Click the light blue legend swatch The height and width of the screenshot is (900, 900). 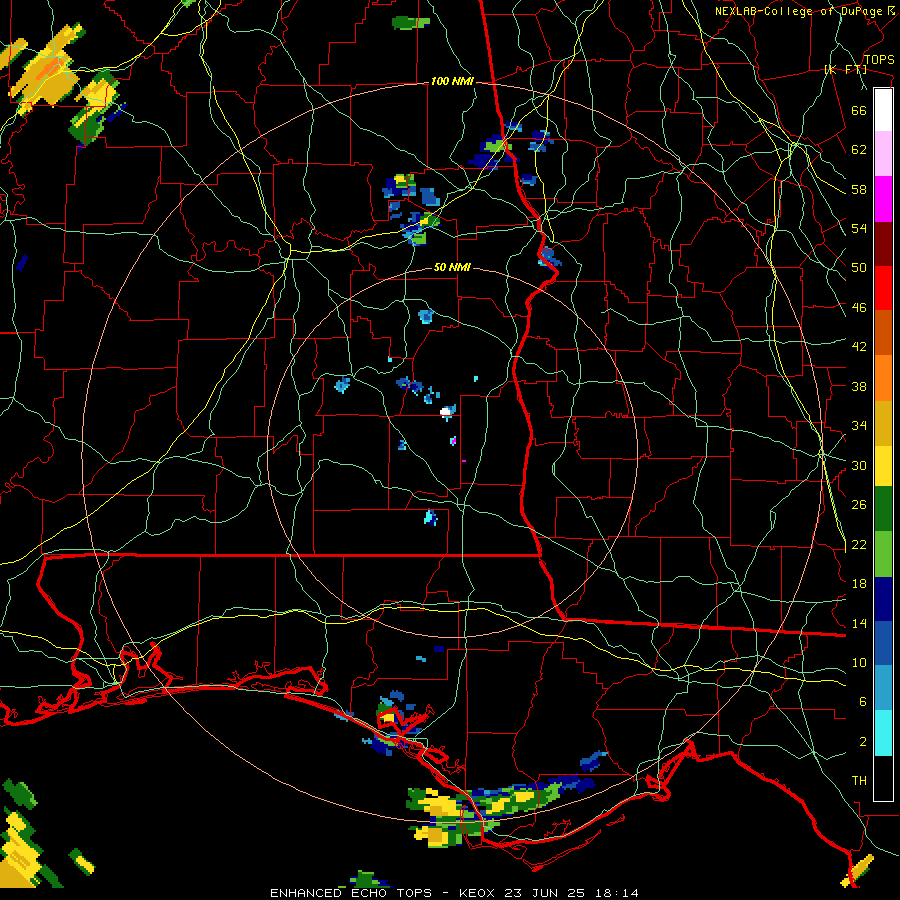(883, 688)
